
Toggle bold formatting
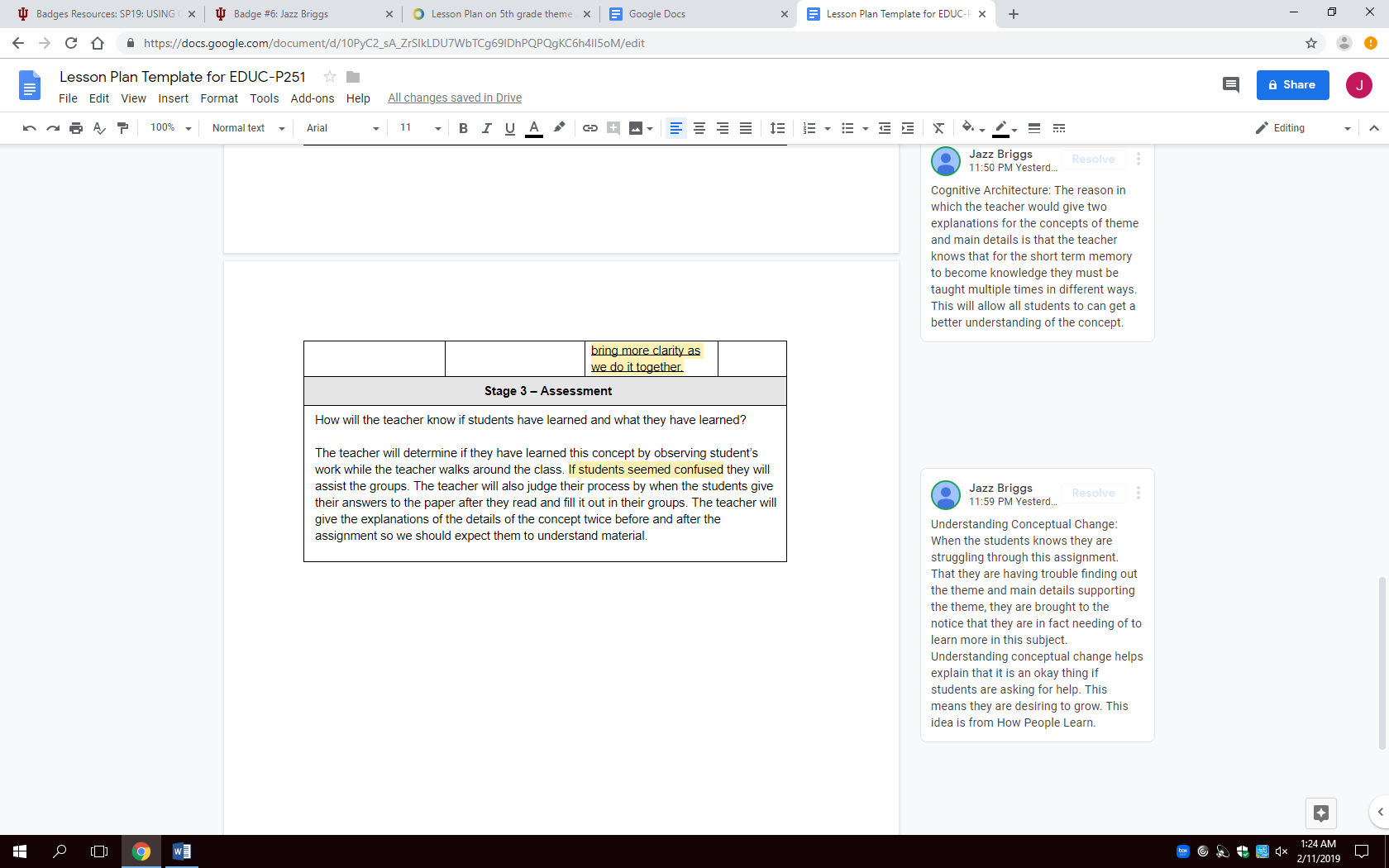(x=463, y=128)
